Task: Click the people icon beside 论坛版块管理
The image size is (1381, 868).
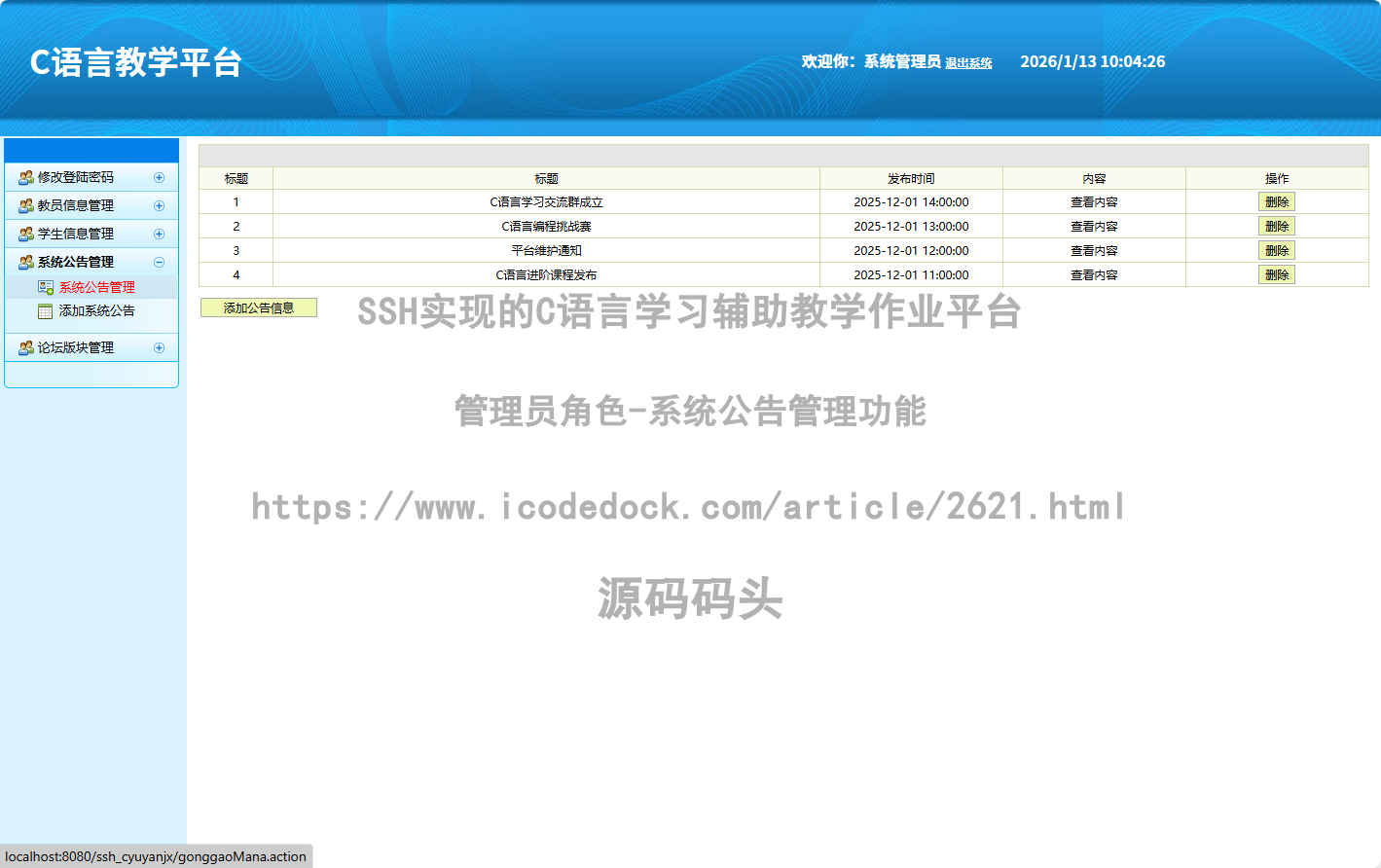Action: pyautogui.click(x=27, y=347)
